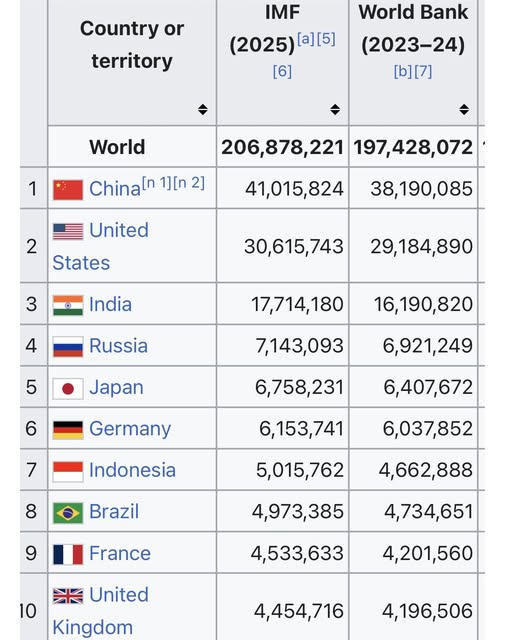Click the India flag icon
The height and width of the screenshot is (640, 505).
coord(68,305)
